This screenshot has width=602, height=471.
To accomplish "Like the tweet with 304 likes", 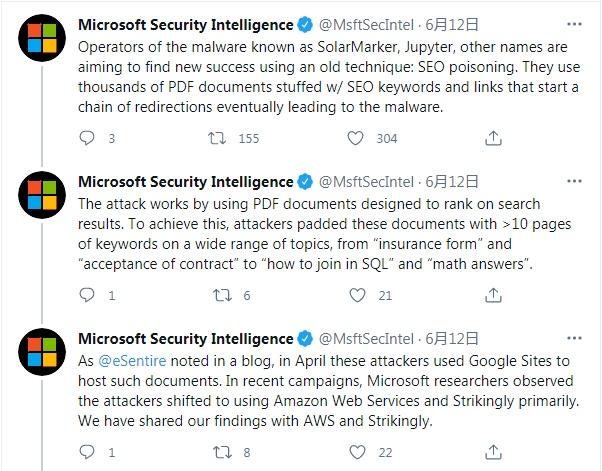I will 356,139.
